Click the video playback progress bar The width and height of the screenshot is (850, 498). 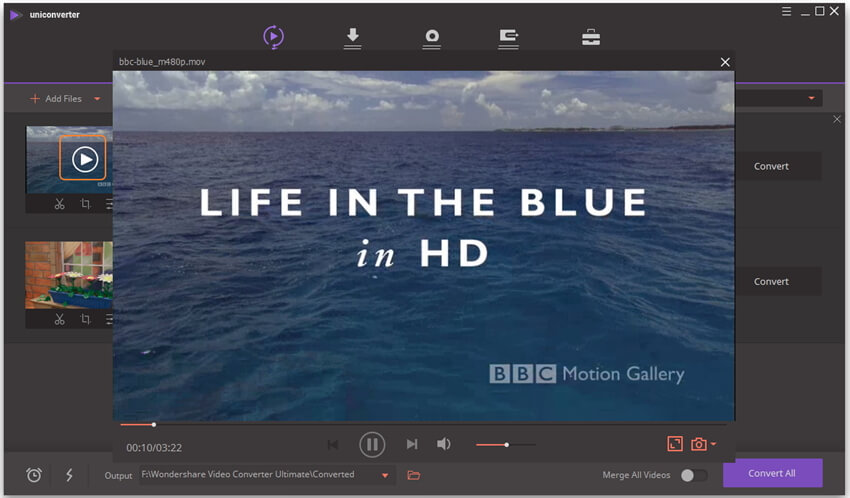point(423,424)
